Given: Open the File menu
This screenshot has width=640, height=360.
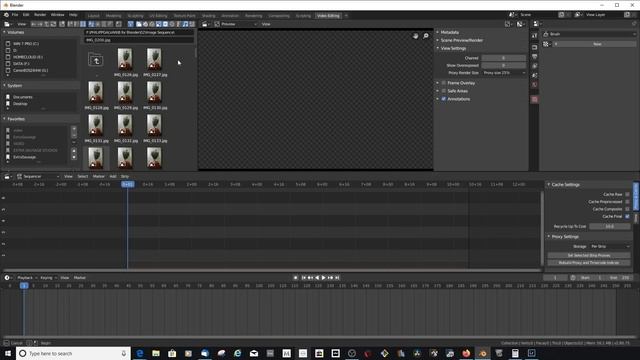Looking at the screenshot, I should 15,15.
